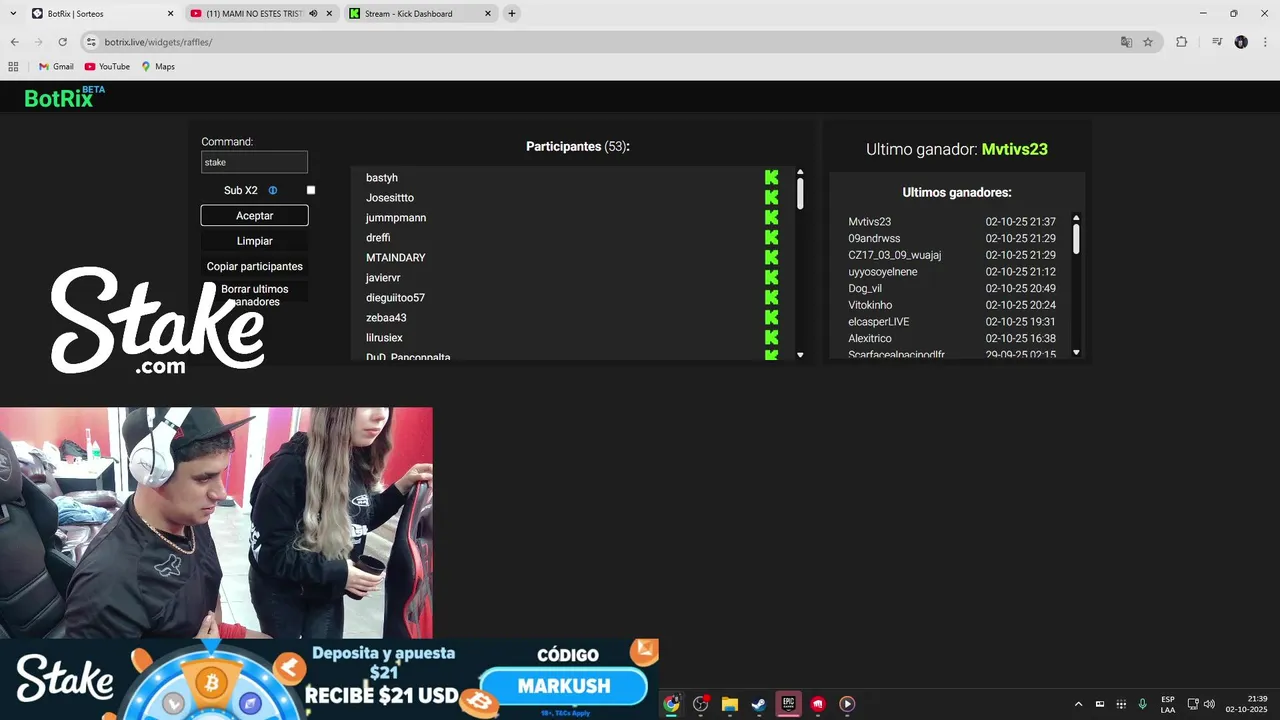
Task: Click the Kick icon beside dreffi
Action: (771, 237)
